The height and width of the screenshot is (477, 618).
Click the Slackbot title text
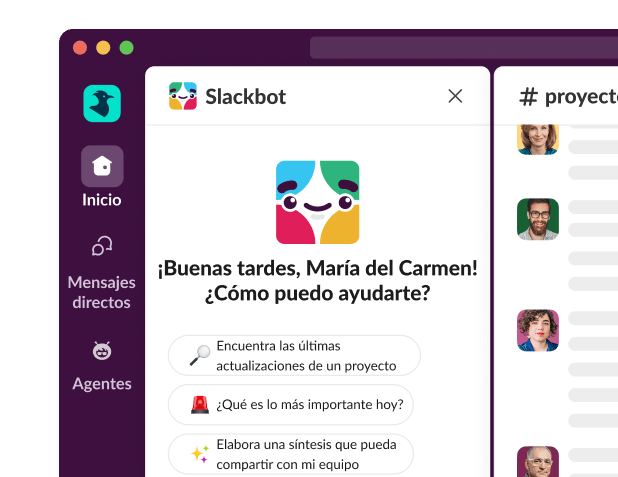click(246, 97)
